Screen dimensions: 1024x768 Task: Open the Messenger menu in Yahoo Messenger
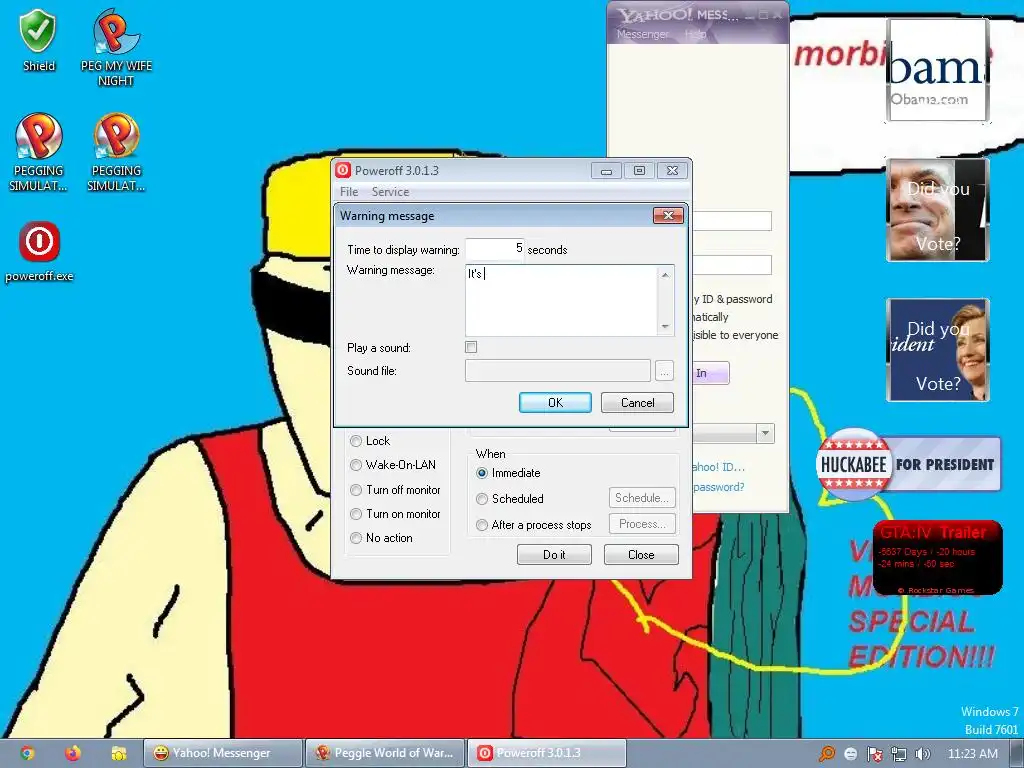tap(643, 34)
